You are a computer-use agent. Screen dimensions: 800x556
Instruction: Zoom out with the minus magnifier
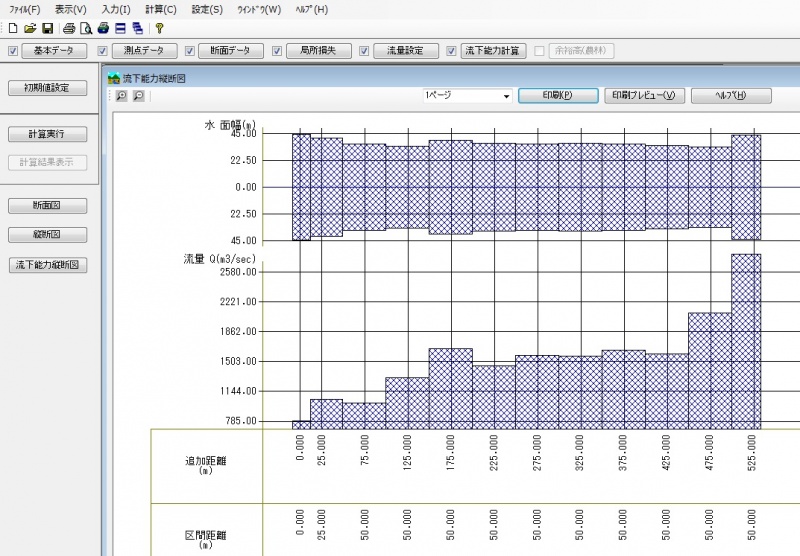(x=139, y=95)
